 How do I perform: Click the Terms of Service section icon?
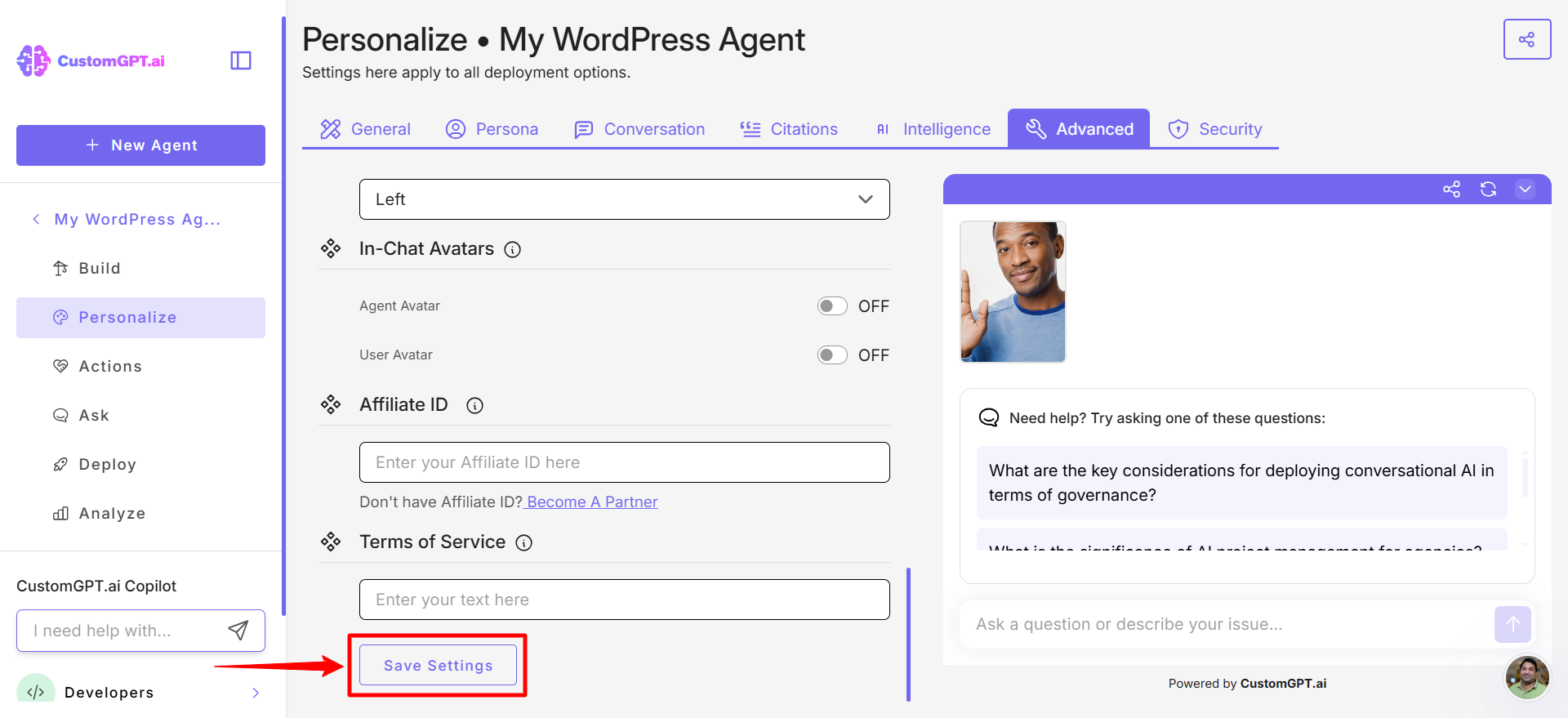[x=331, y=542]
